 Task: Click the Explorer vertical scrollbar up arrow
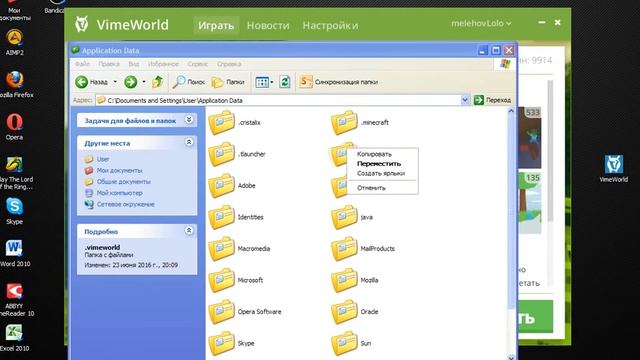511,111
